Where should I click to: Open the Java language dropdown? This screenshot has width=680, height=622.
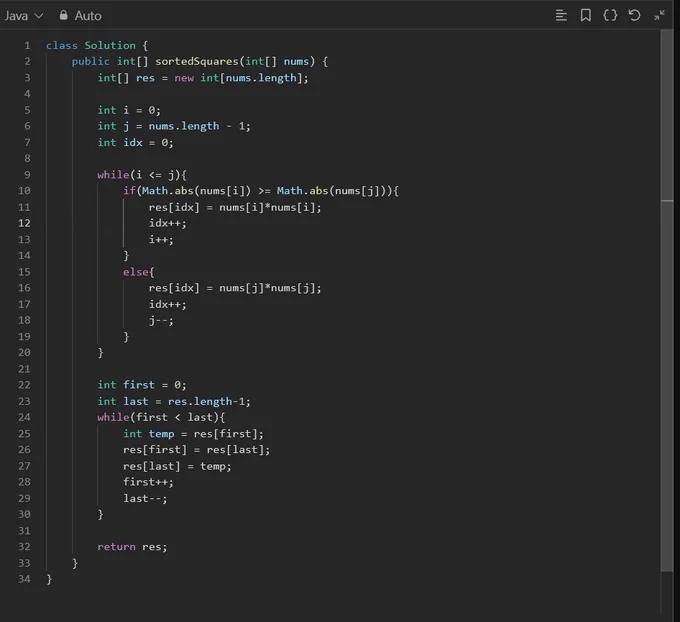23,16
